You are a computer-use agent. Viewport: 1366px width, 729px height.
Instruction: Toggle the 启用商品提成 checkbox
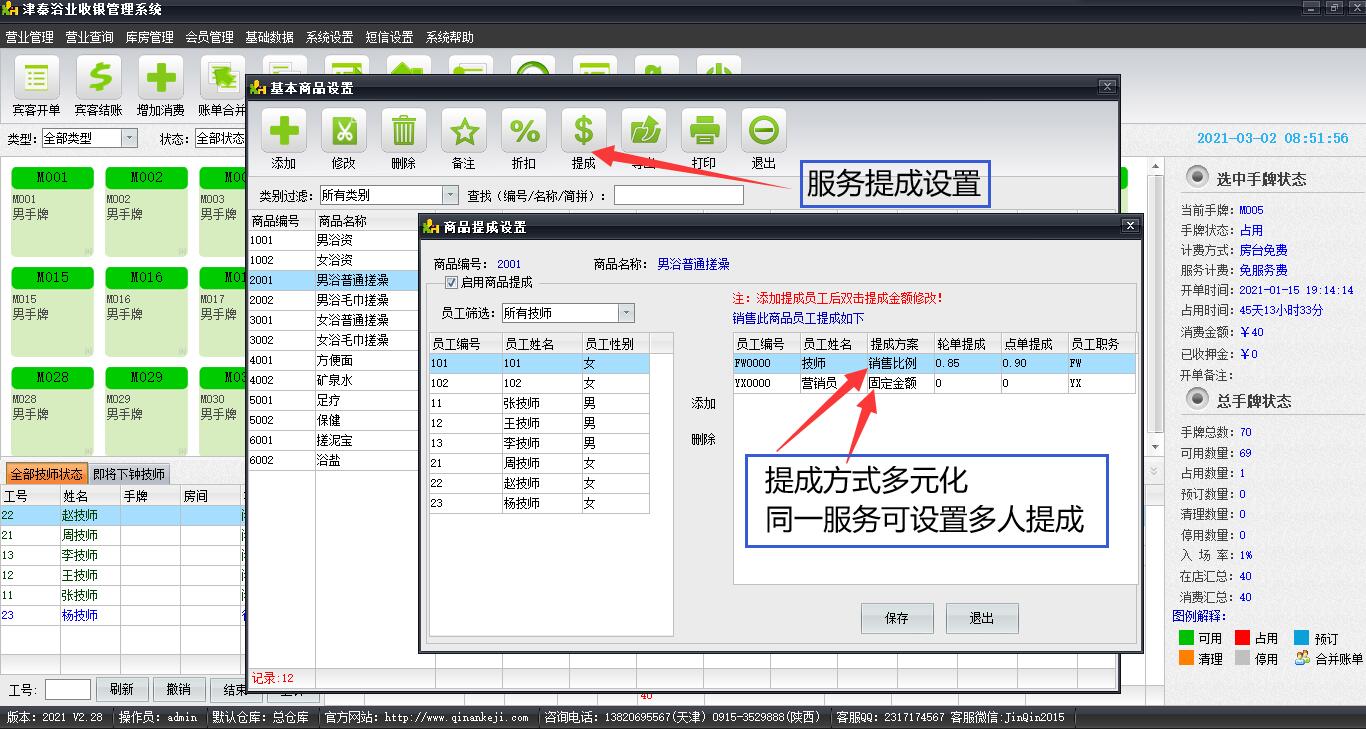coord(451,283)
